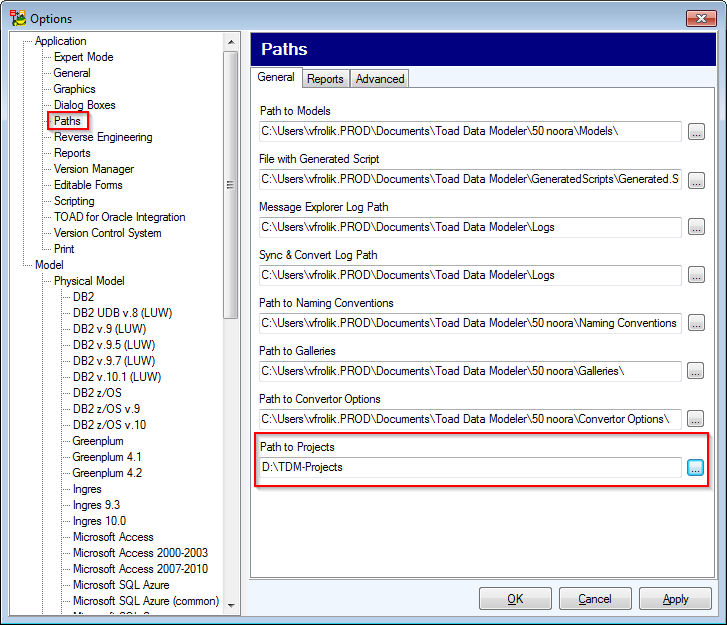Select Microsoft Access 2007-2010
The width and height of the screenshot is (727, 625).
[140, 569]
